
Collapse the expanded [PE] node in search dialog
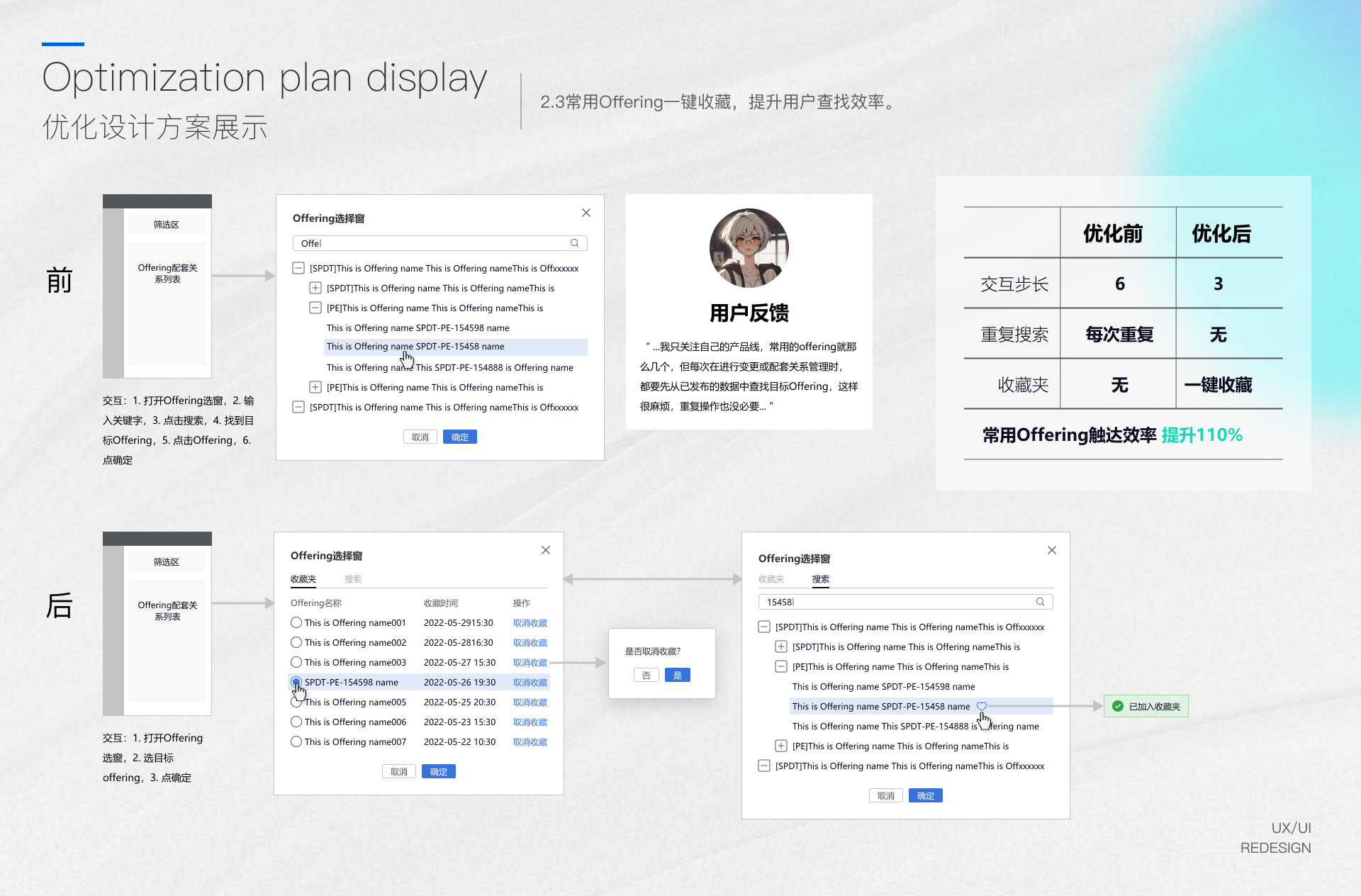pyautogui.click(x=781, y=666)
